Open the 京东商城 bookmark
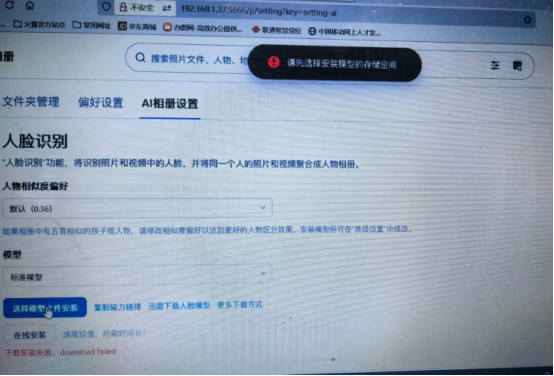 (x=137, y=26)
